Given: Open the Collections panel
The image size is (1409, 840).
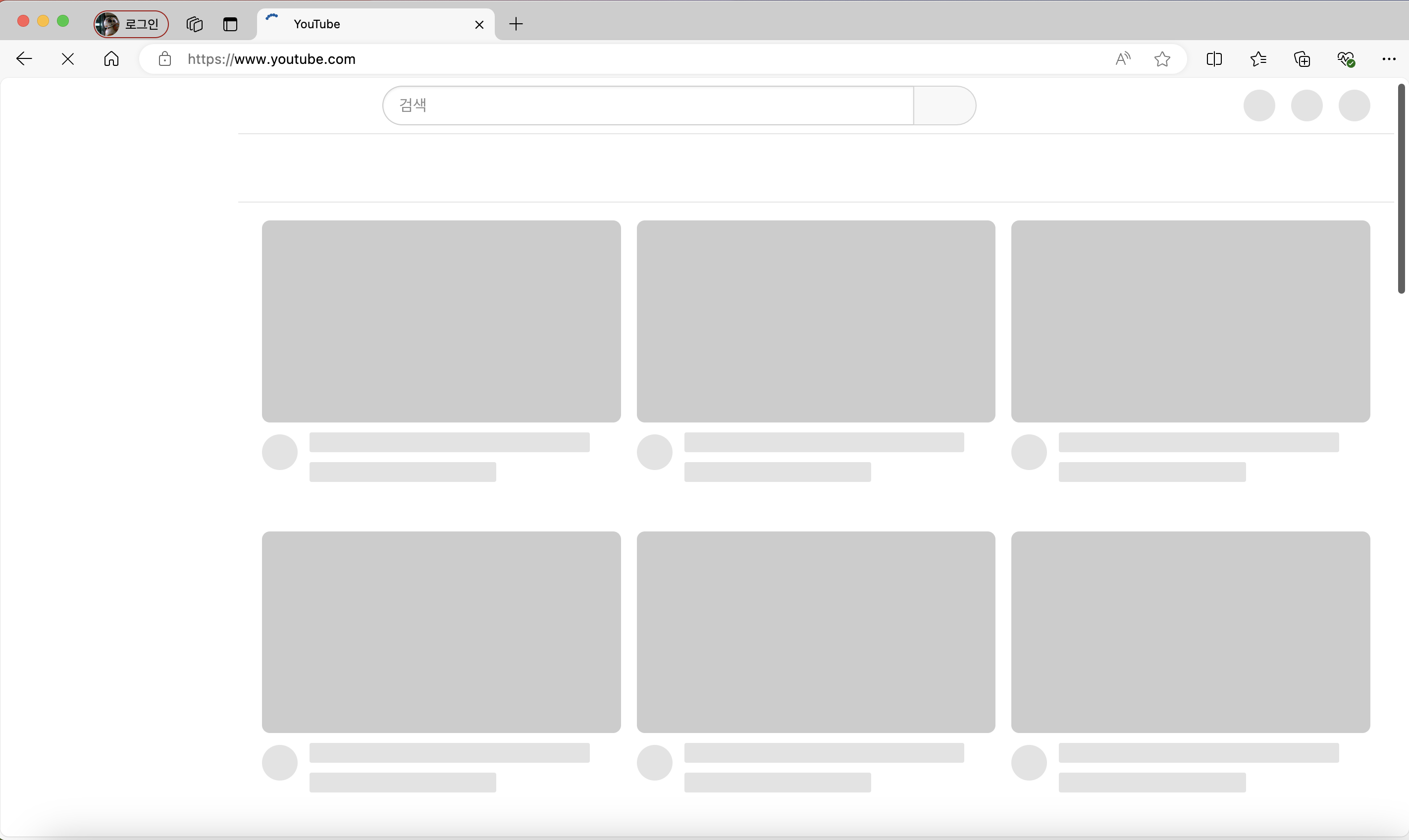Looking at the screenshot, I should click(1302, 59).
